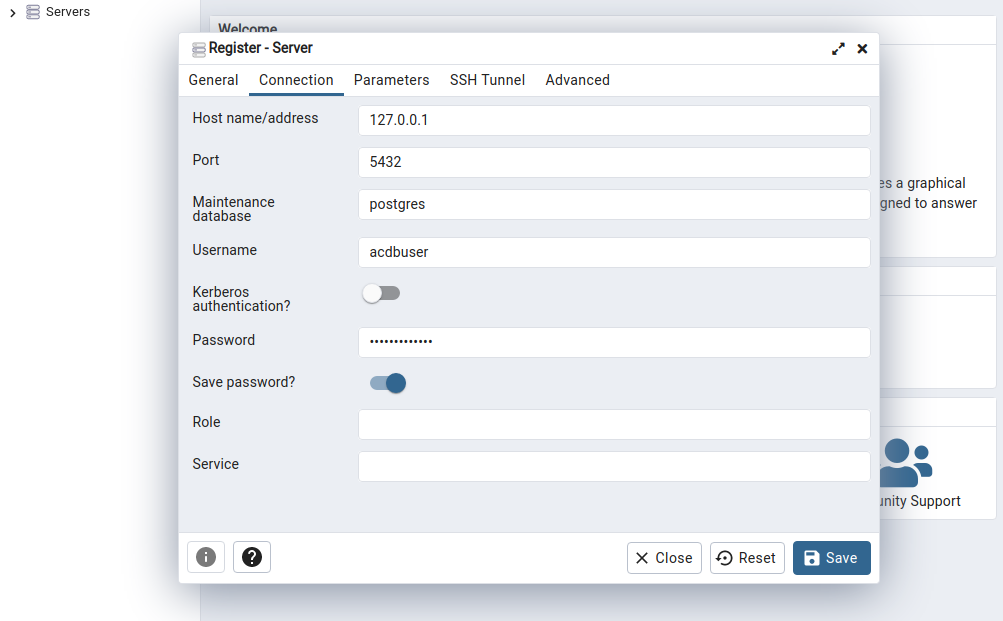This screenshot has height=621, width=1003.
Task: Enable Kerberos authentication switch
Action: click(381, 293)
